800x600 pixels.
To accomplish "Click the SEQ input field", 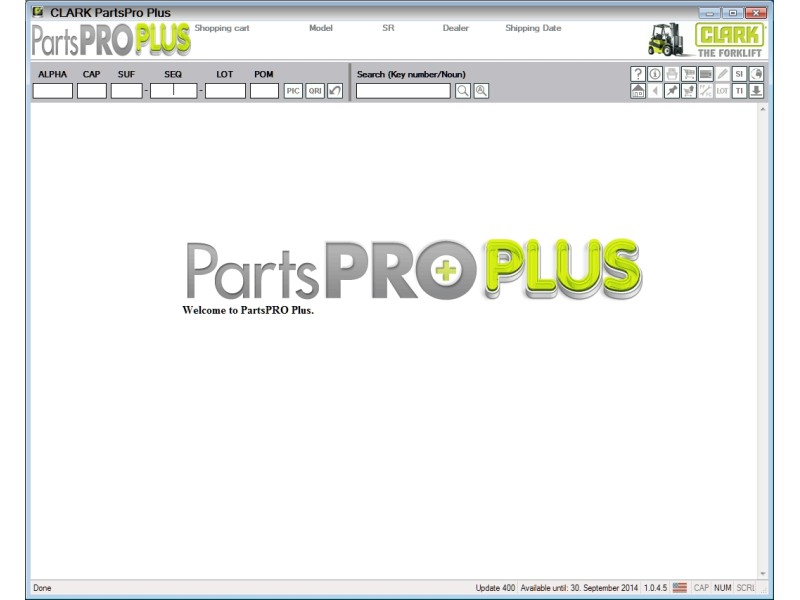I will point(173,91).
